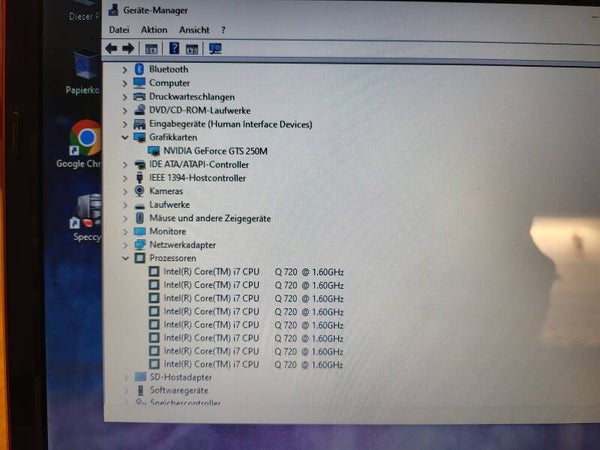Select the SD-Hostadapter tree label
Viewport: 600px width, 450px height.
coord(181,377)
